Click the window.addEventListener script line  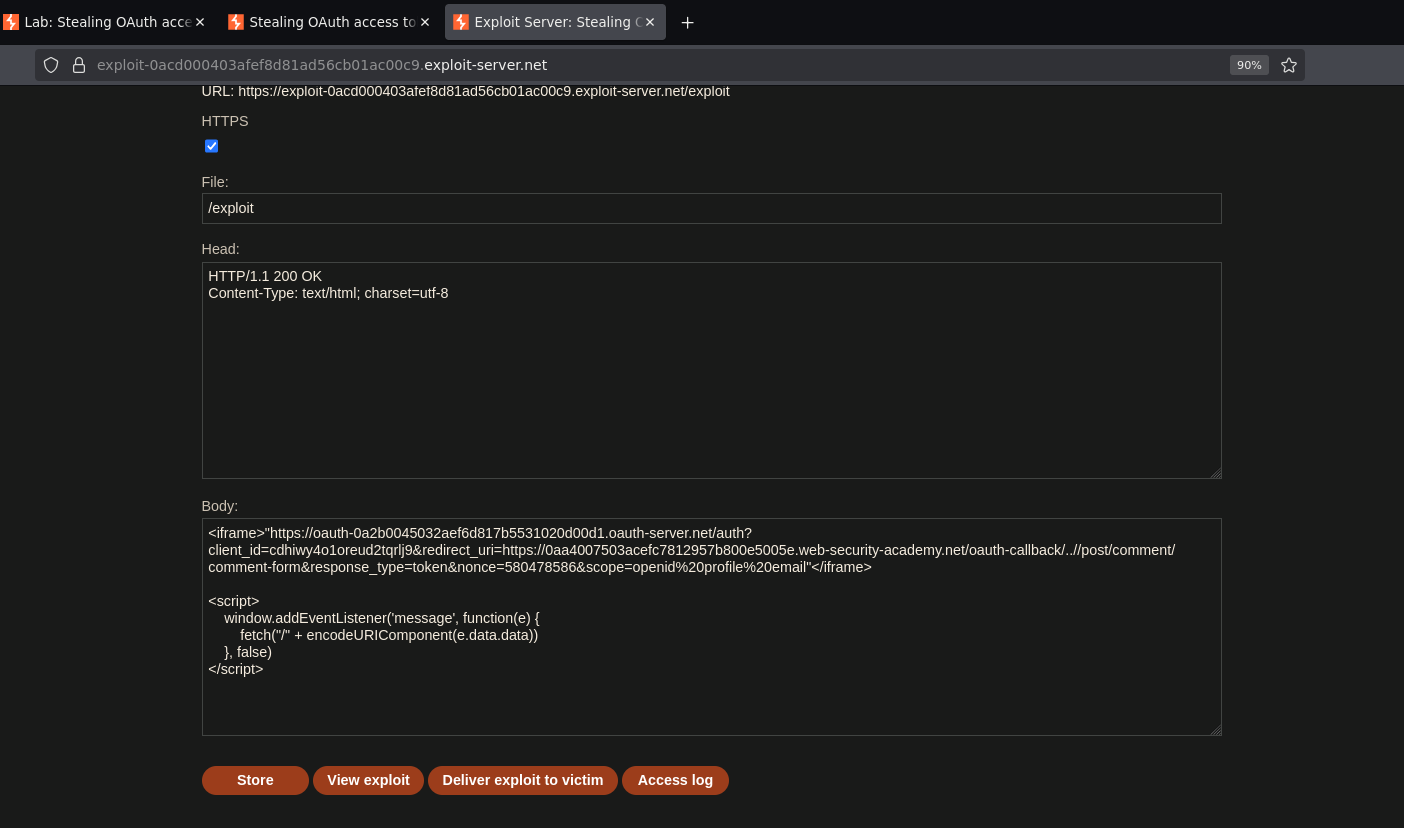pos(382,618)
